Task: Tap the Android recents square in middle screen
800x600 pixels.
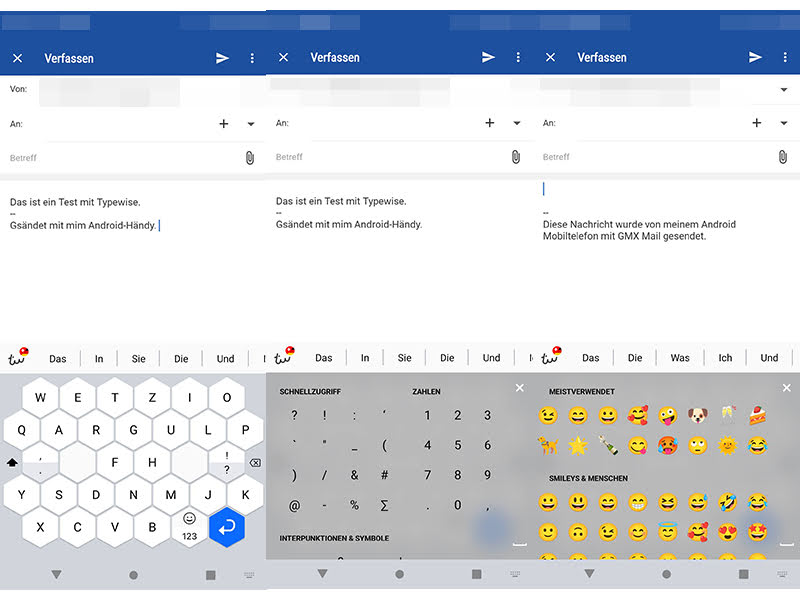Action: click(x=477, y=574)
